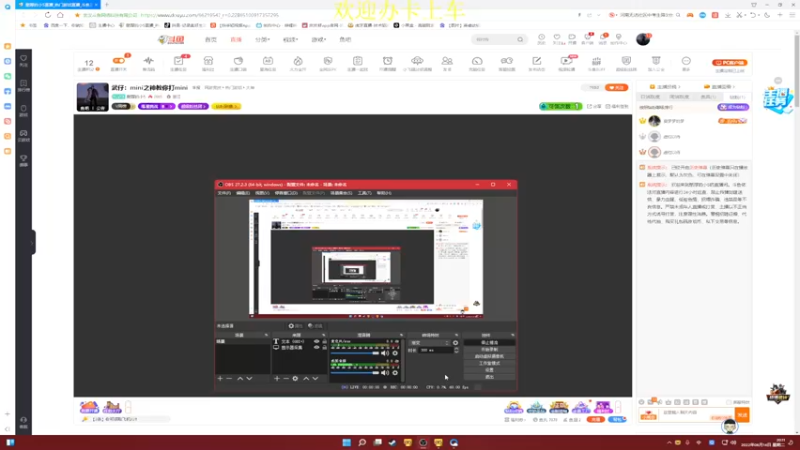Open the alarm clock icon in the streamer toolbar
800x450 pixels.
coord(388,61)
